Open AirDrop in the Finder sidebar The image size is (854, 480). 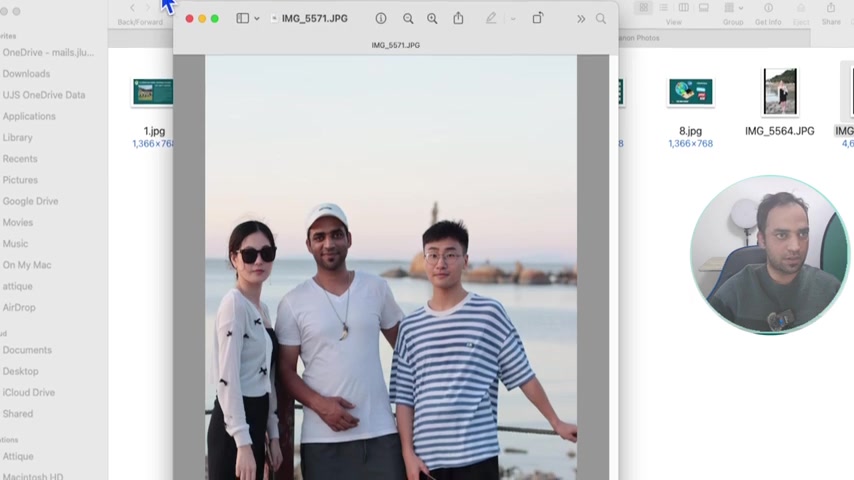click(x=19, y=307)
